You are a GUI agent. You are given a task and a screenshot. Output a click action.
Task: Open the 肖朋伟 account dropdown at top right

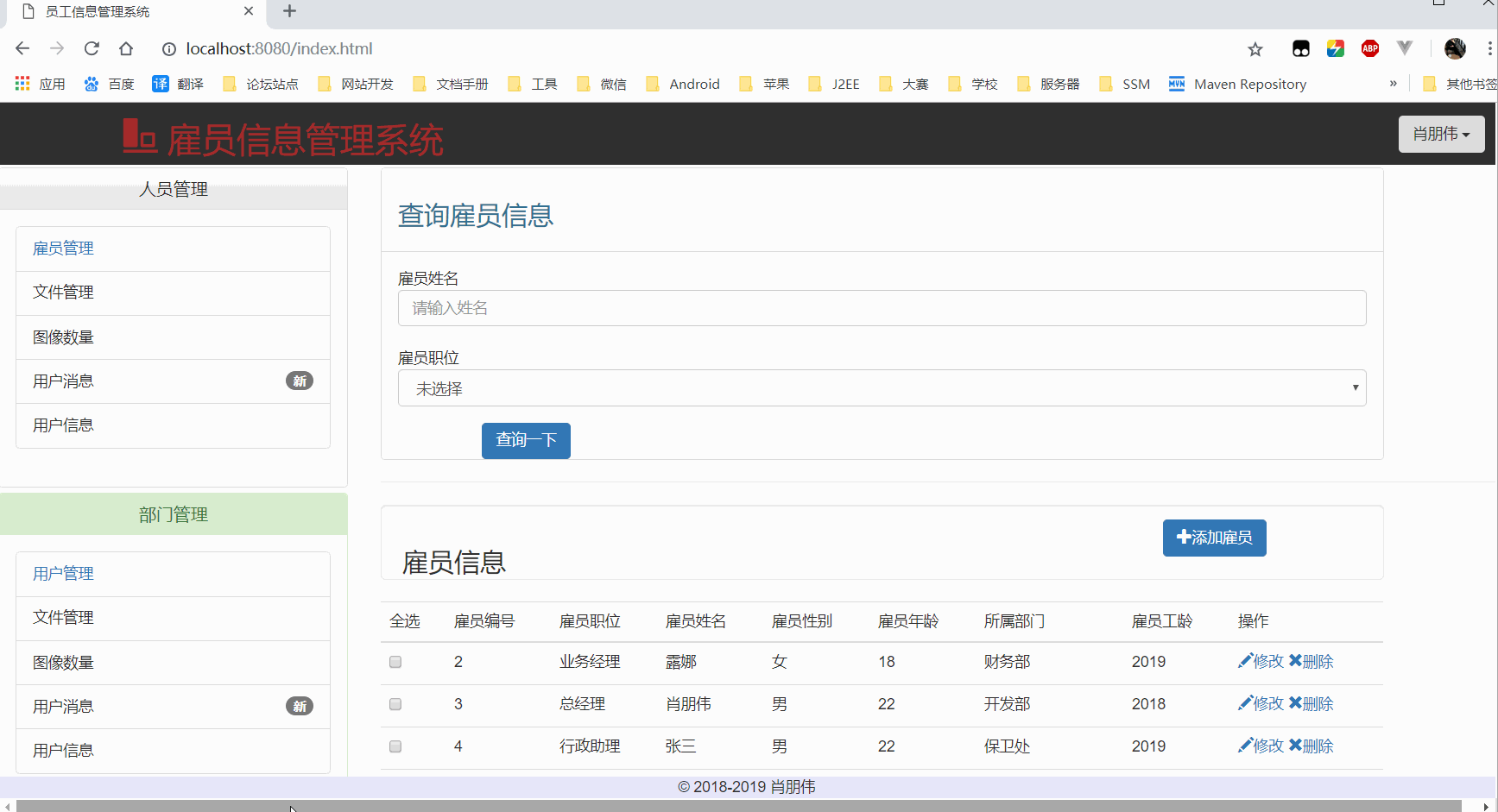click(x=1441, y=134)
